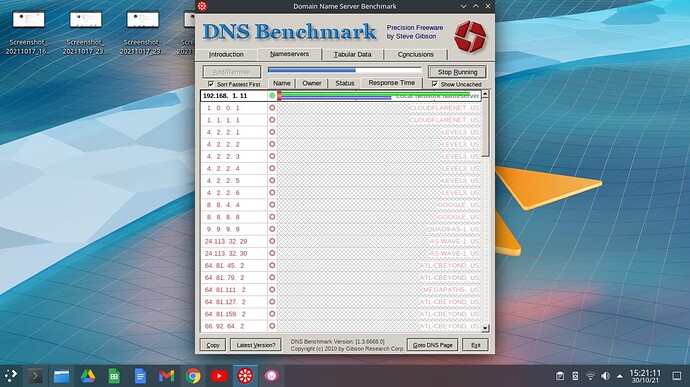The image size is (690, 387).
Task: Click the status circle for 24.113.32.29
Action: coord(272,241)
